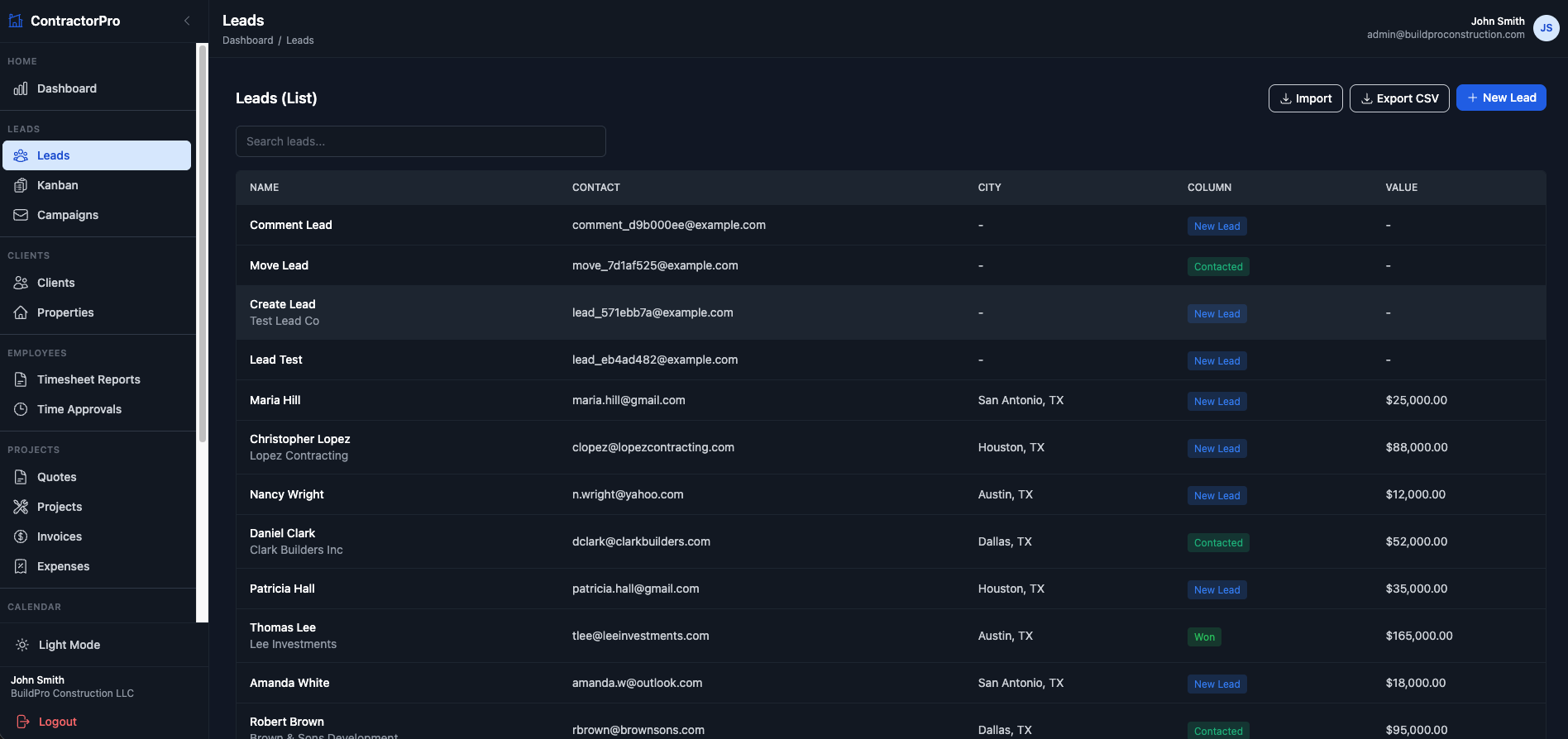
Task: Open lead Amanda White
Action: click(x=289, y=683)
